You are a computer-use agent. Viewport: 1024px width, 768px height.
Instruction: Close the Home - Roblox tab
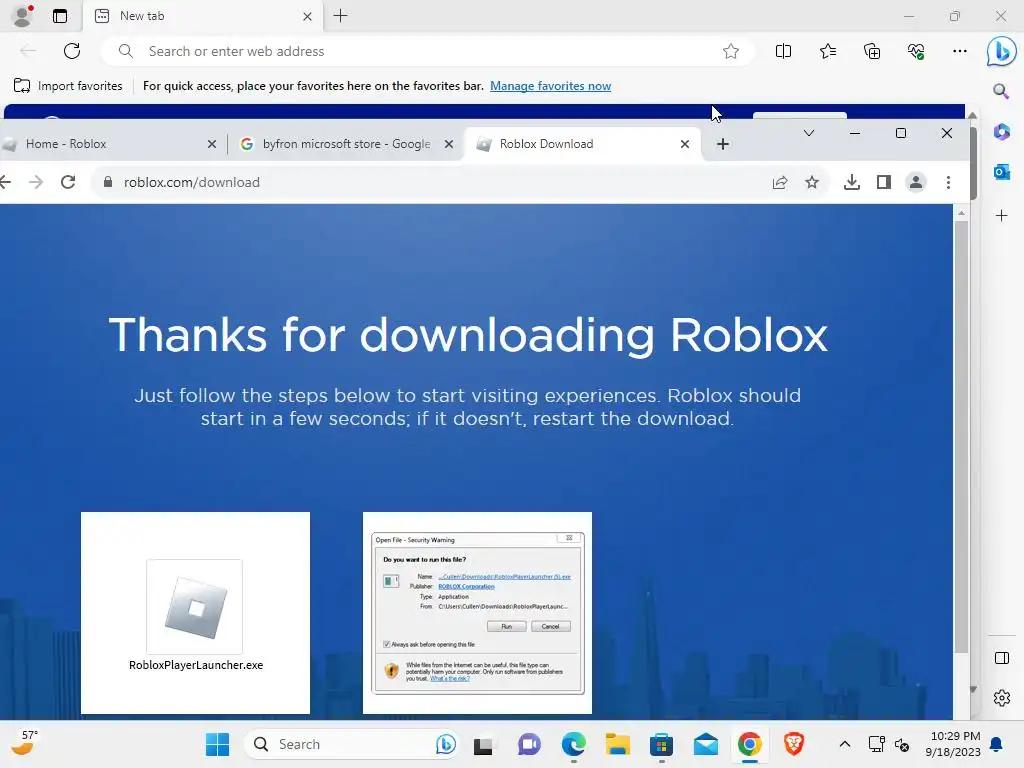pyautogui.click(x=212, y=144)
